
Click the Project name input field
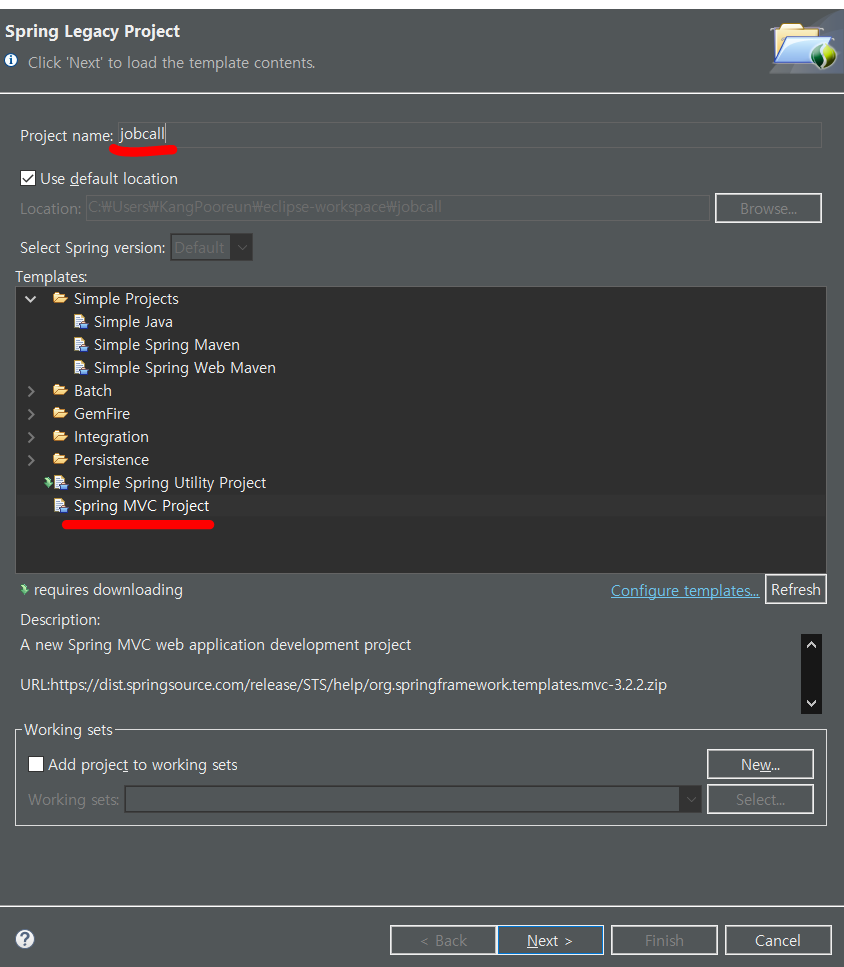pos(470,134)
